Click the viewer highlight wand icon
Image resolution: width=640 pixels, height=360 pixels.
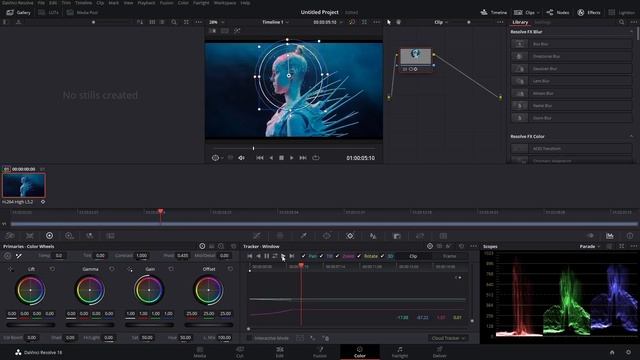click(237, 31)
